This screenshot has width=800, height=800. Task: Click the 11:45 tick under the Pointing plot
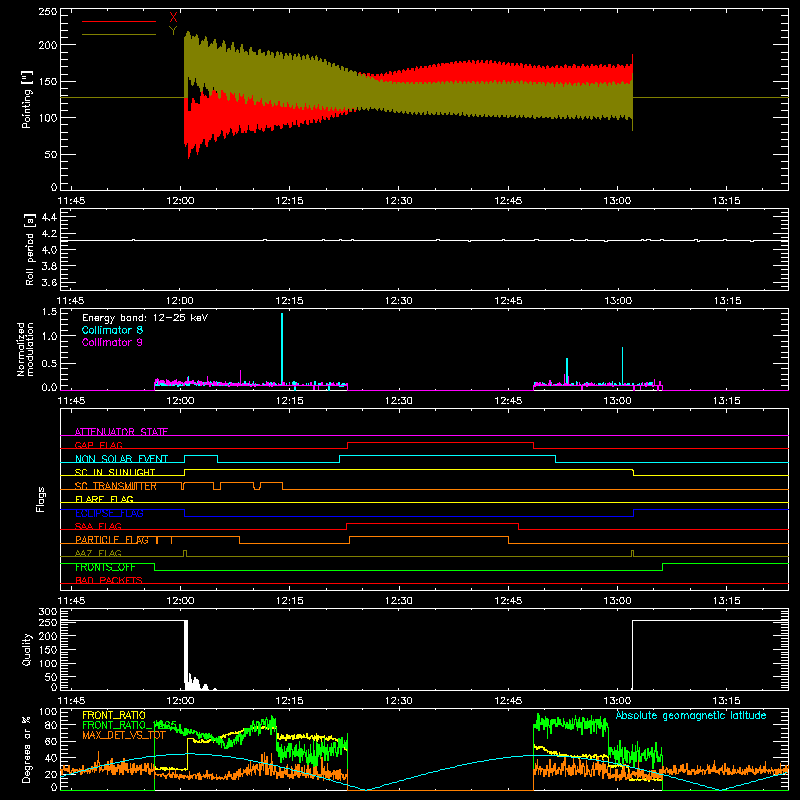pyautogui.click(x=71, y=201)
